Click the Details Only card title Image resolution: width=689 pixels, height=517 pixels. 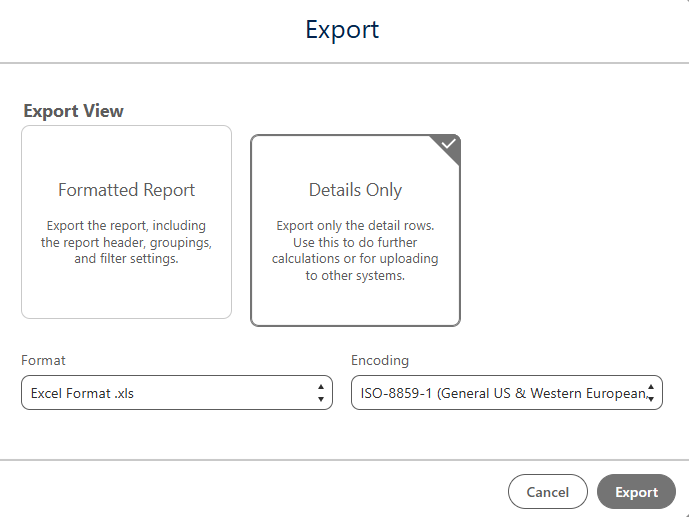click(355, 190)
